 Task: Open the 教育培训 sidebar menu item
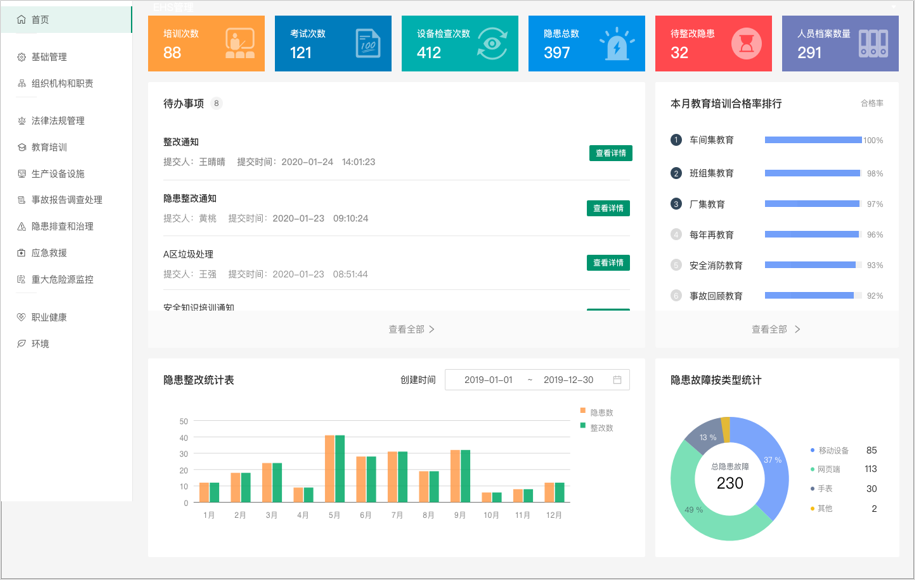[49, 147]
